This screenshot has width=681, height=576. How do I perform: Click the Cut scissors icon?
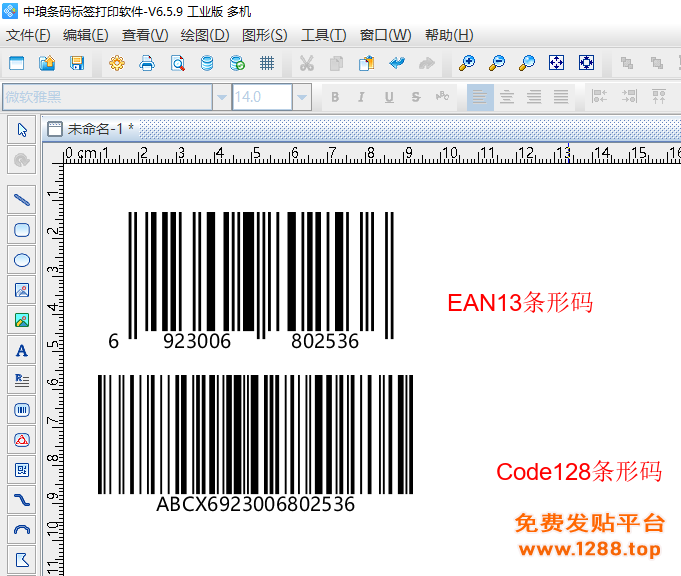pyautogui.click(x=307, y=63)
